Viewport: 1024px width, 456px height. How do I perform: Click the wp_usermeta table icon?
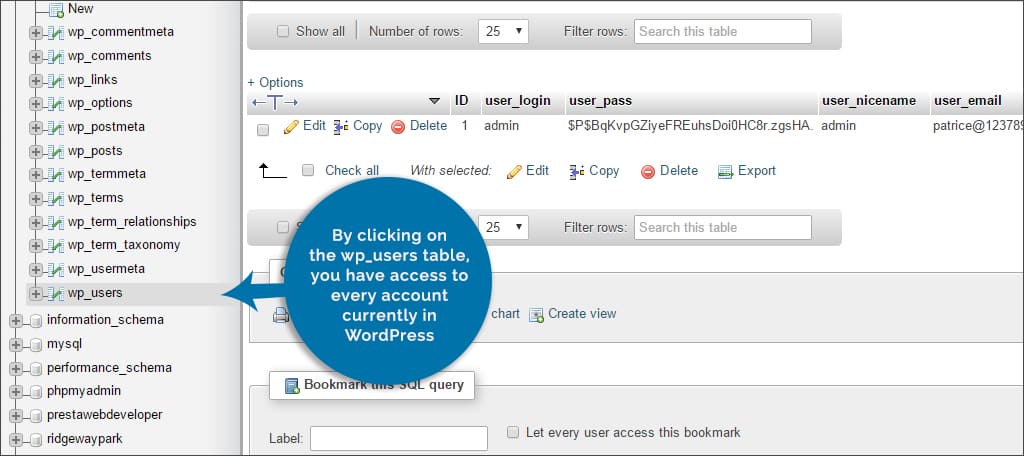pos(56,269)
